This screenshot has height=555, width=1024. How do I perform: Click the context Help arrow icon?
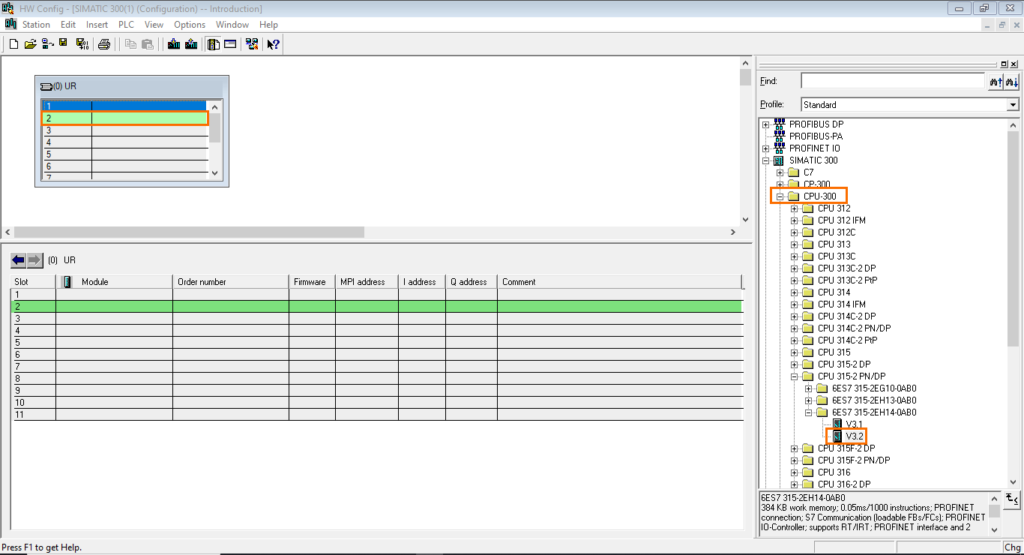click(x=273, y=44)
